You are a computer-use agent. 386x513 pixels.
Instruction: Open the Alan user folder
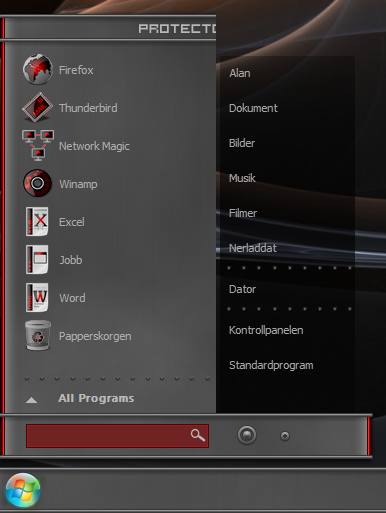point(240,73)
